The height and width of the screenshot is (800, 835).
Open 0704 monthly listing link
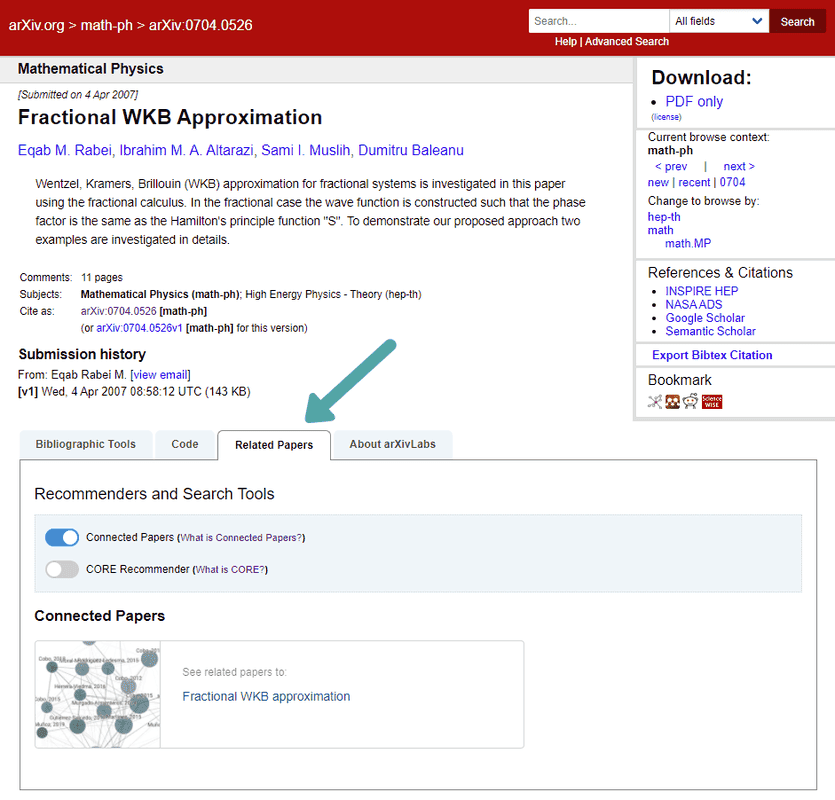coord(732,183)
